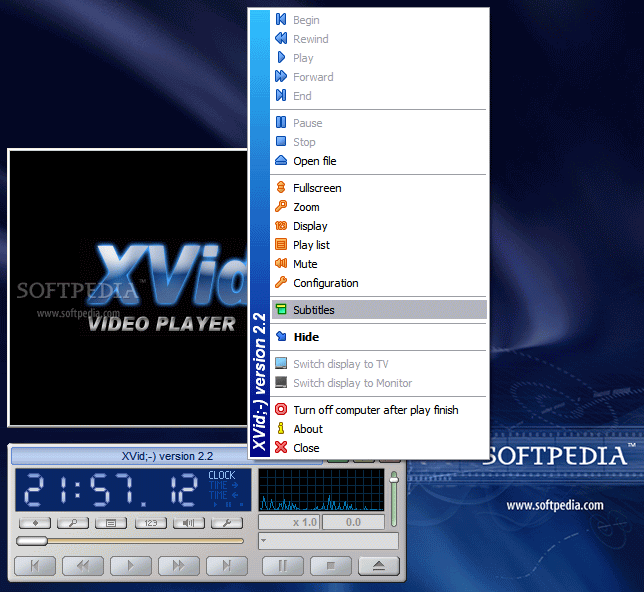Toggle speaker mute button on player
The width and height of the screenshot is (644, 592).
[x=189, y=523]
